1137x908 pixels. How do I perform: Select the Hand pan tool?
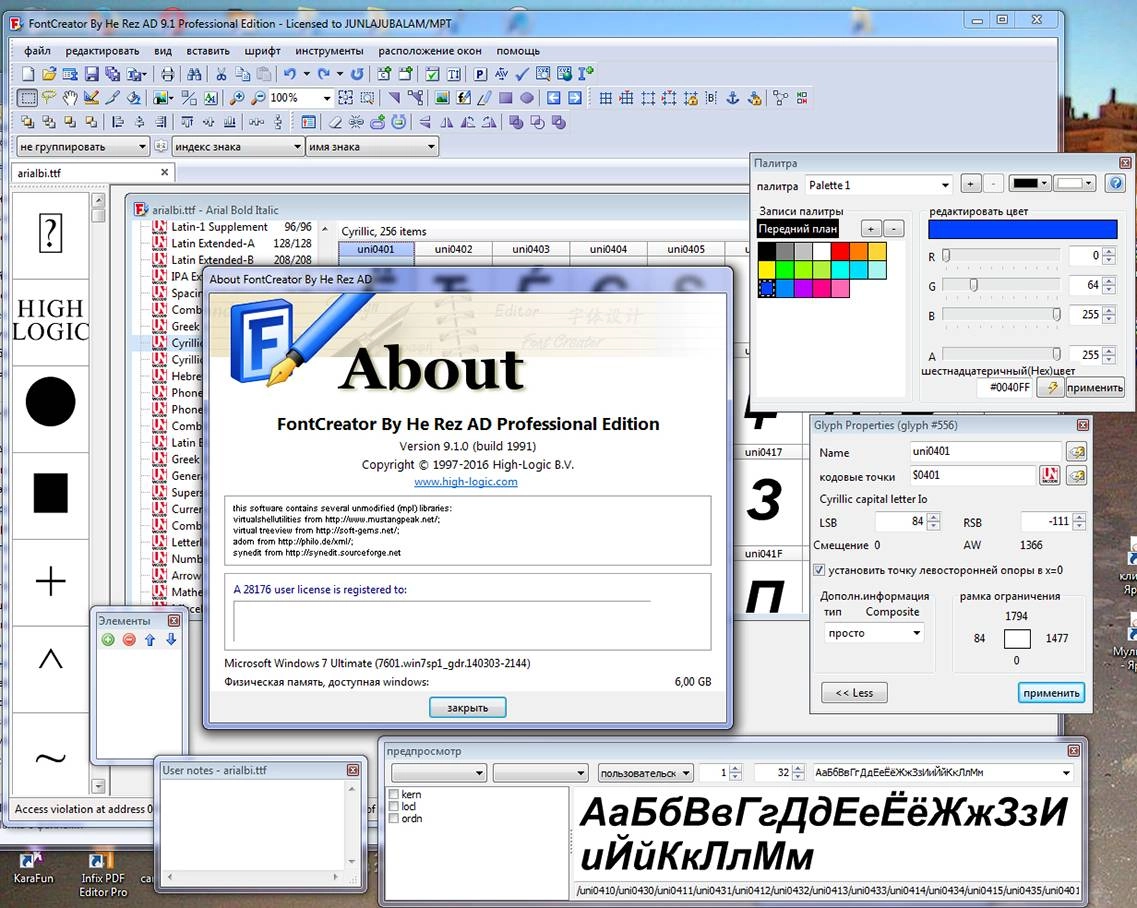point(70,98)
